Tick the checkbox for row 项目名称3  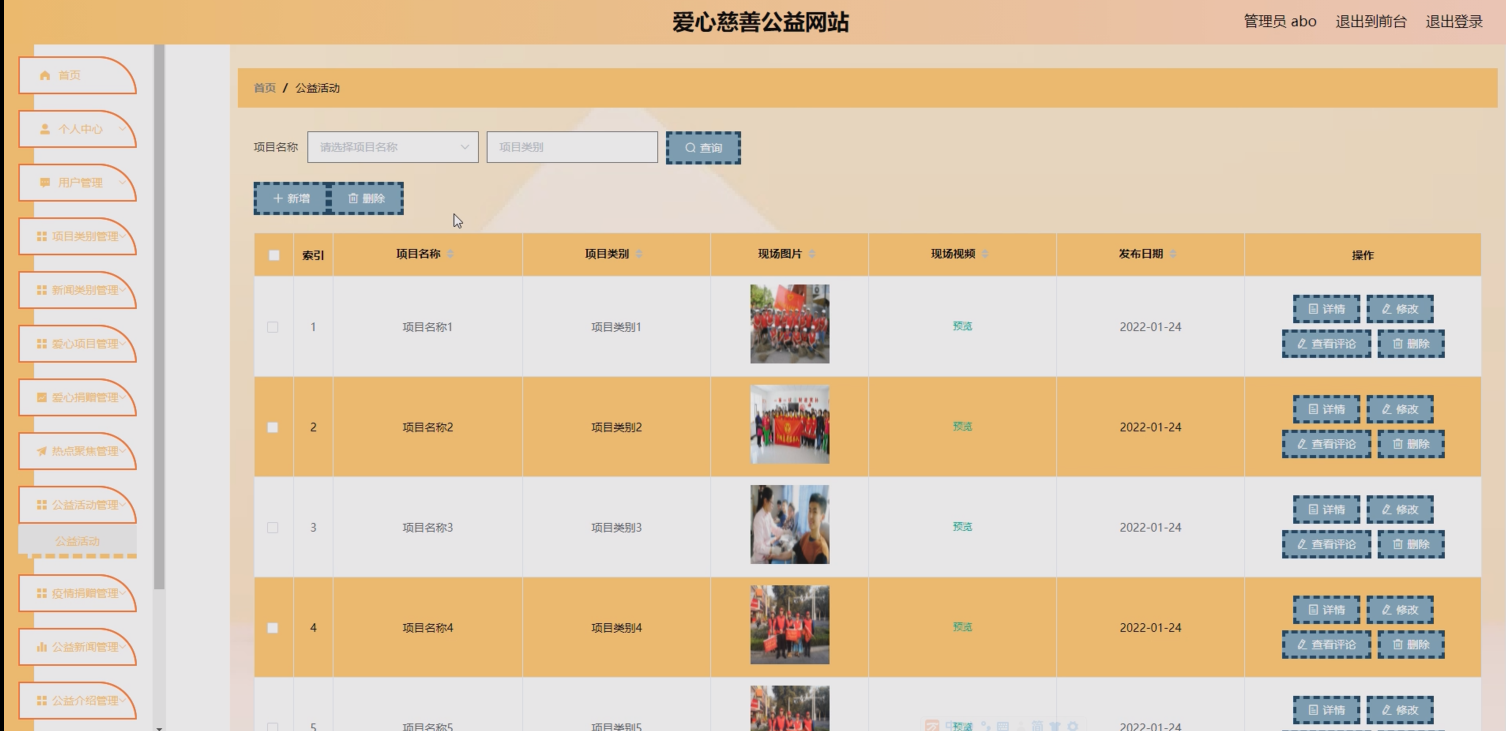tap(273, 527)
